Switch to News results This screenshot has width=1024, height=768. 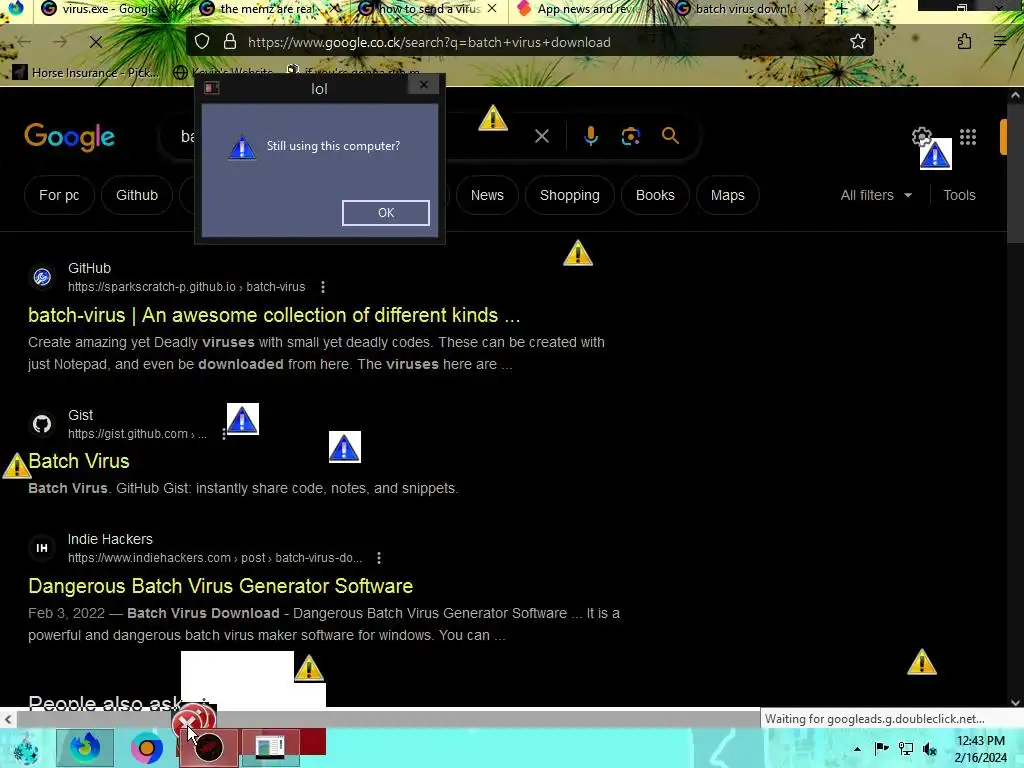click(487, 195)
